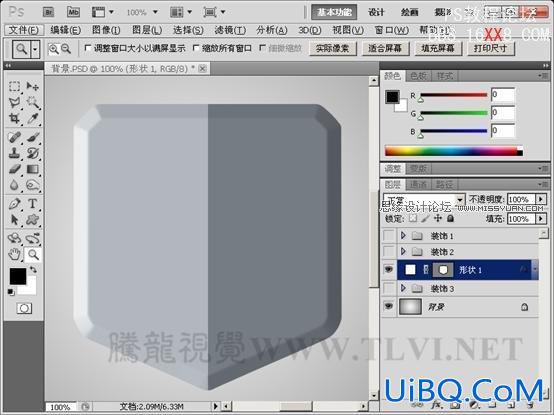554x415 pixels.
Task: Click the 适合屏幕 button
Action: click(x=385, y=48)
